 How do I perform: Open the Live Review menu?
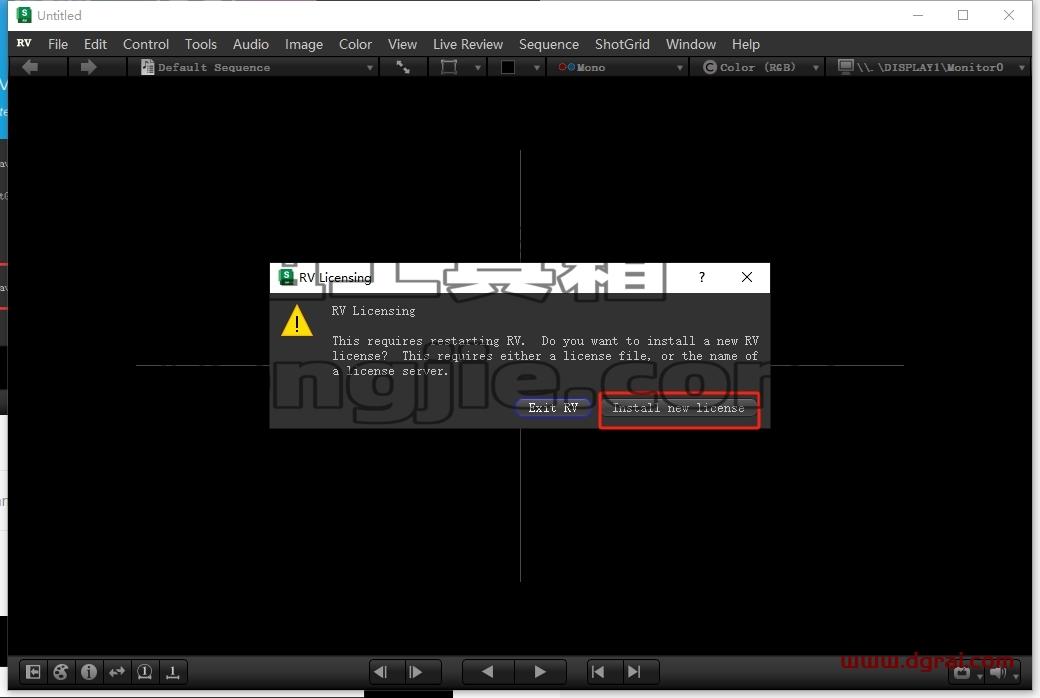click(468, 44)
